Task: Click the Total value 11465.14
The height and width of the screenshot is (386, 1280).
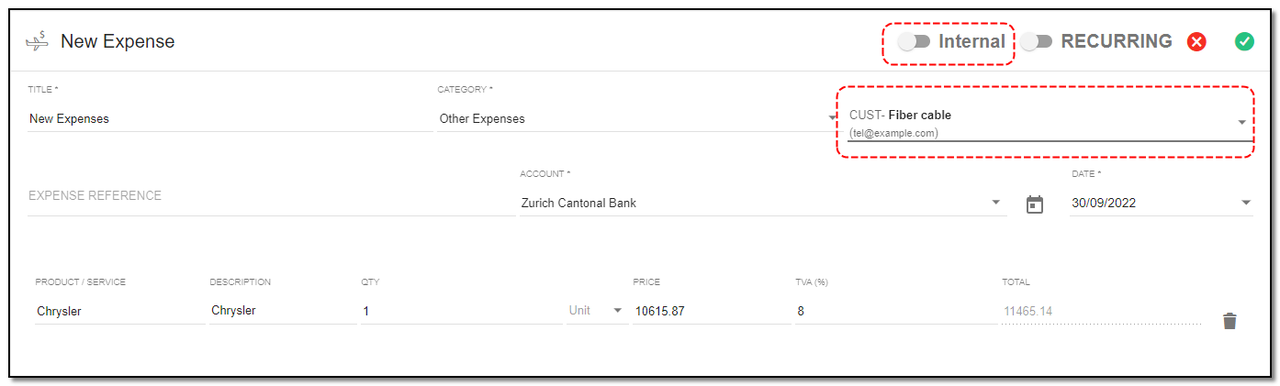Action: click(1027, 311)
